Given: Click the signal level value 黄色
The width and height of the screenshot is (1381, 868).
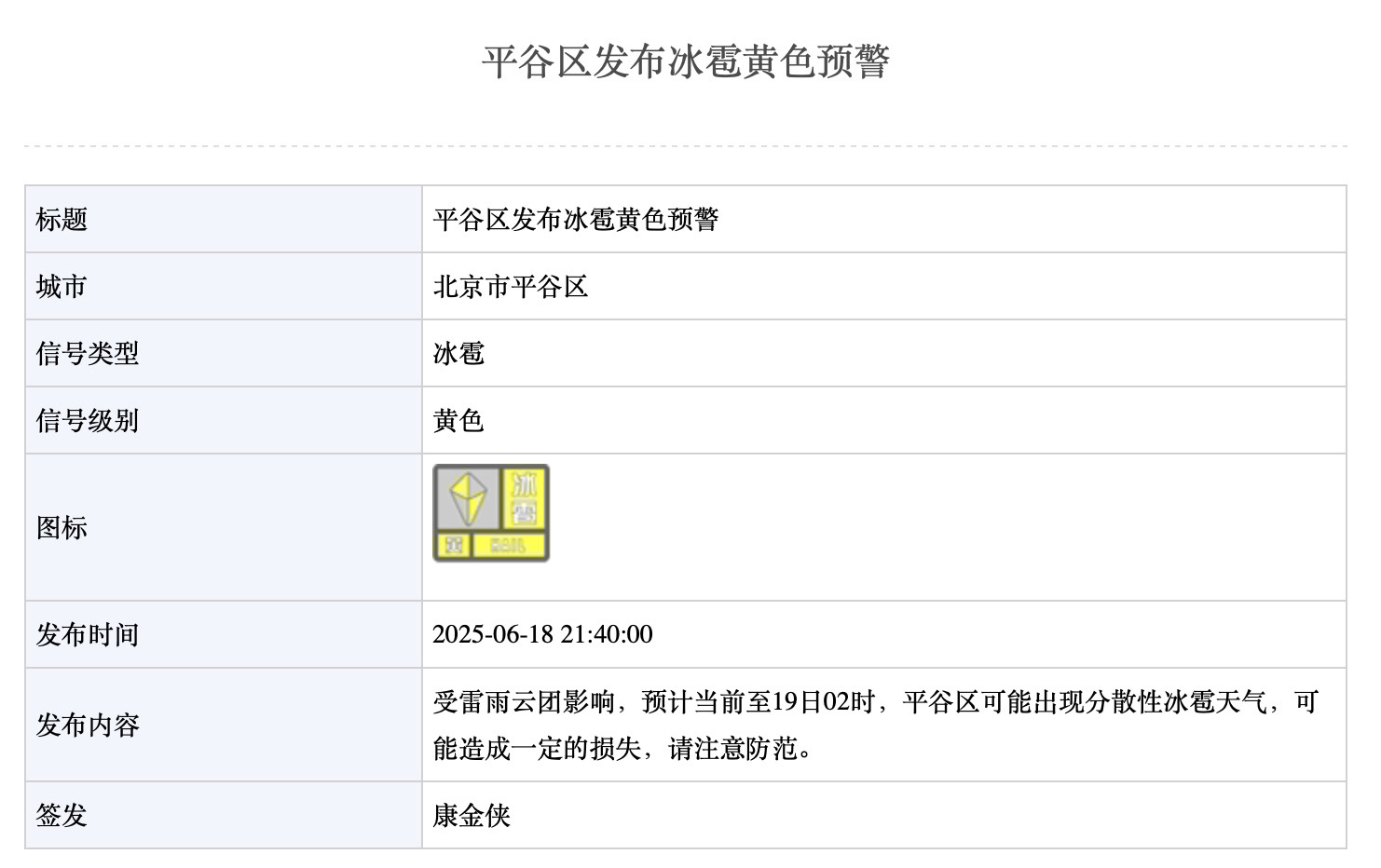Looking at the screenshot, I should [x=458, y=421].
